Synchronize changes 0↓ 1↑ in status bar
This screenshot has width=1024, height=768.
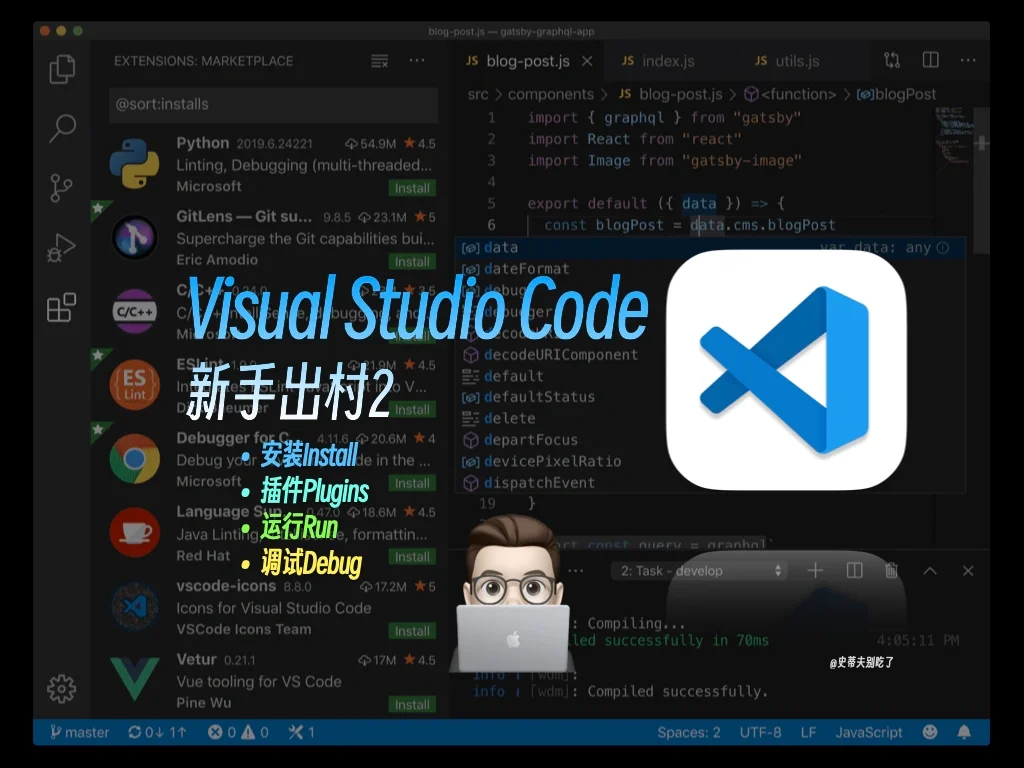pos(157,732)
